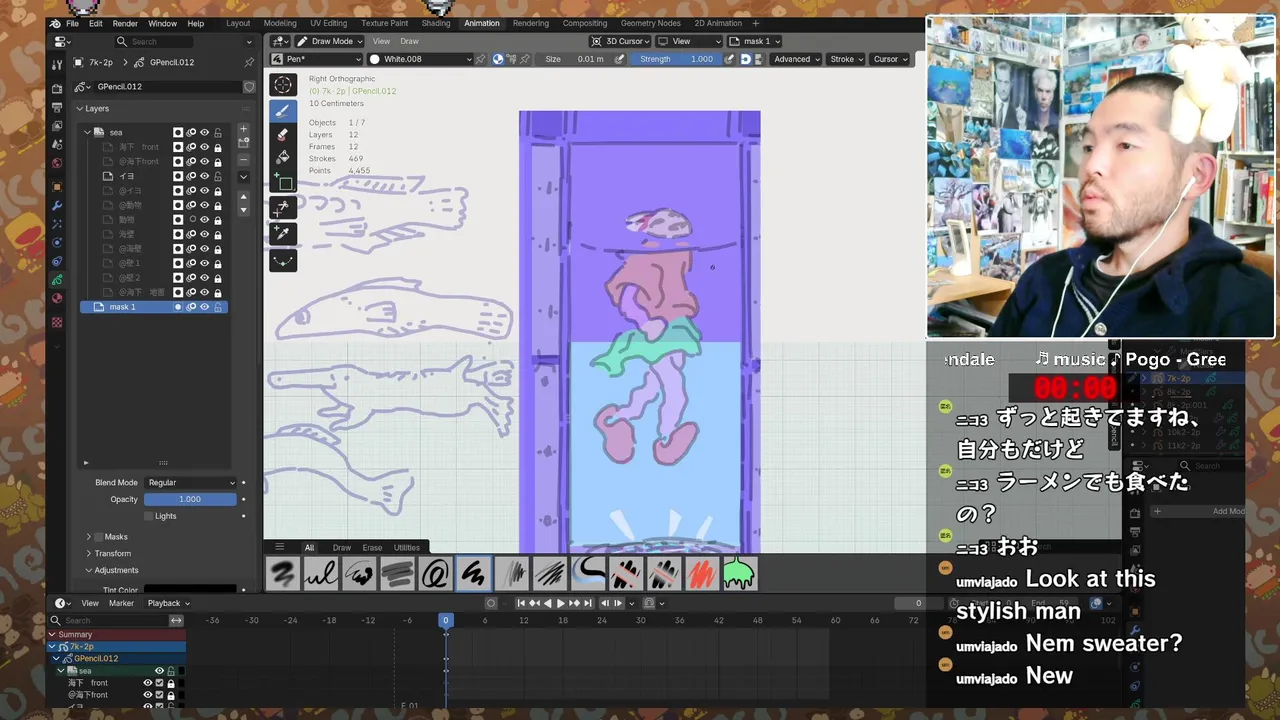Toggle sea channel visibility in dopesheet
The height and width of the screenshot is (720, 1280).
159,671
